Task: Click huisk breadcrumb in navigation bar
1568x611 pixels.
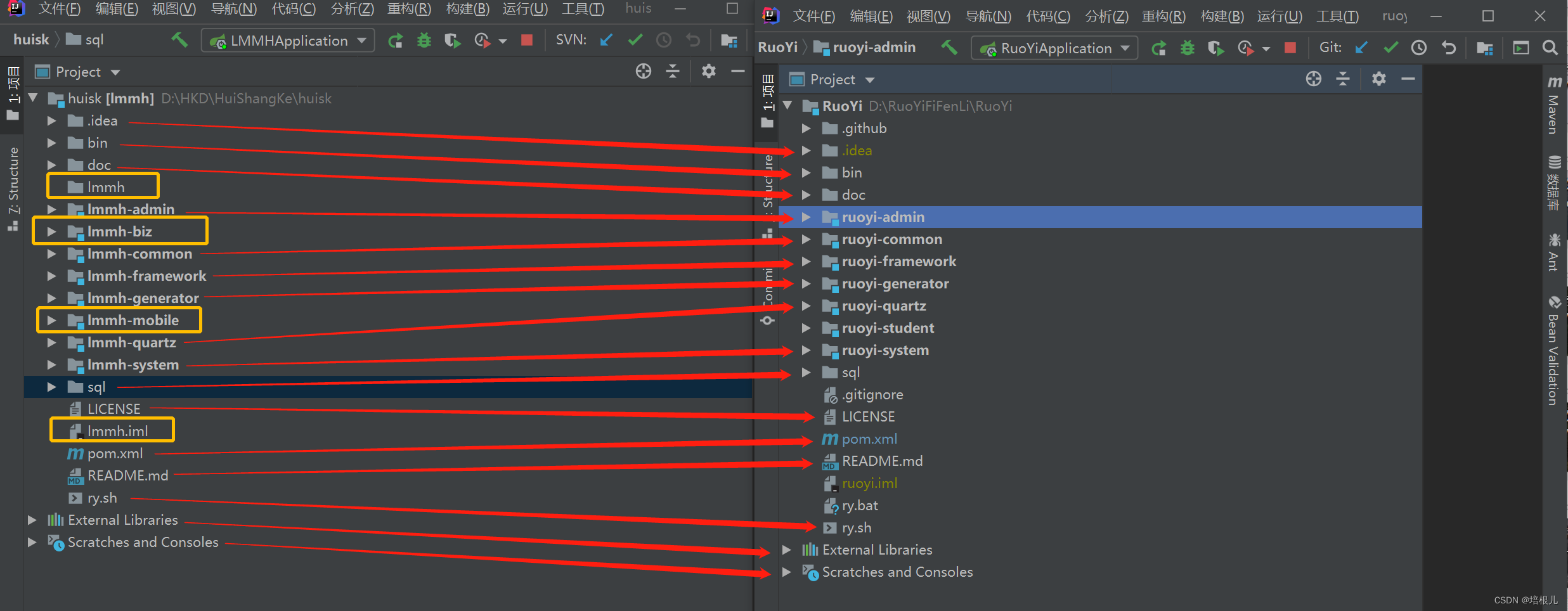Action: 31,39
